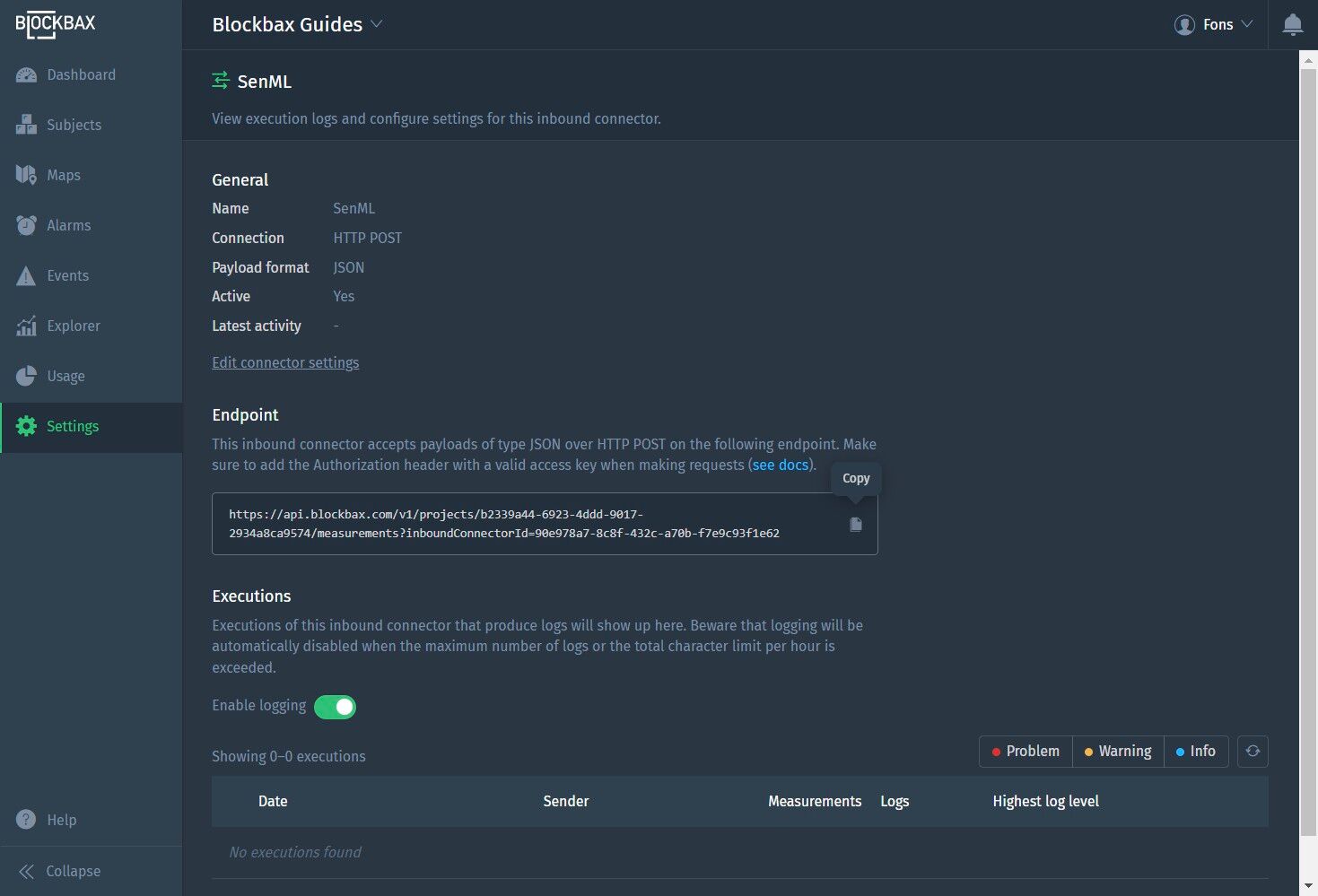Click the Blockbax logo
The width and height of the screenshot is (1318, 896).
pos(56,25)
